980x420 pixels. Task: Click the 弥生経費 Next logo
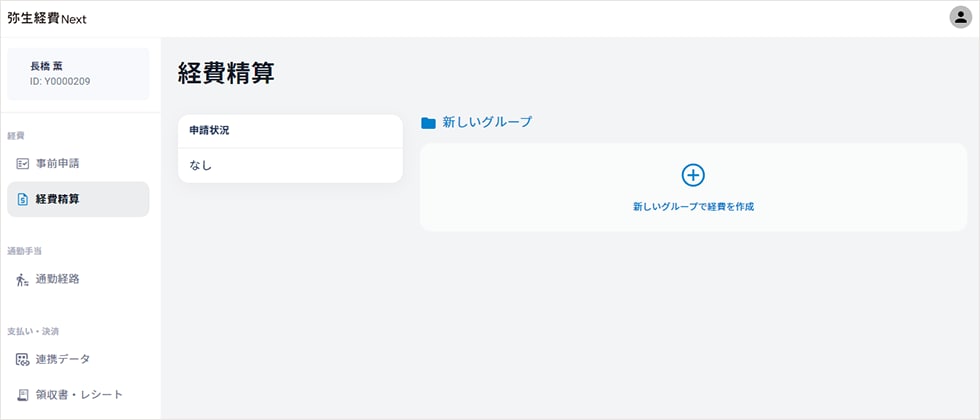pos(47,18)
